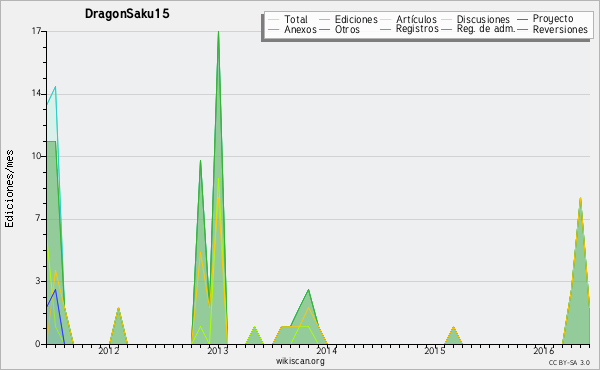Screen dimensions: 600x370
Task: Click the y-axis label 10
Action: tap(36, 156)
